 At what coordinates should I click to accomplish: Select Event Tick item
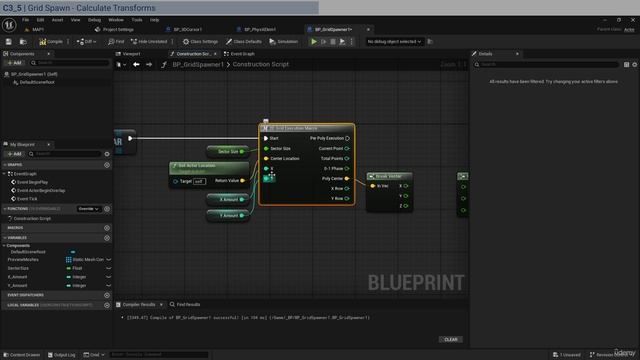(x=27, y=199)
